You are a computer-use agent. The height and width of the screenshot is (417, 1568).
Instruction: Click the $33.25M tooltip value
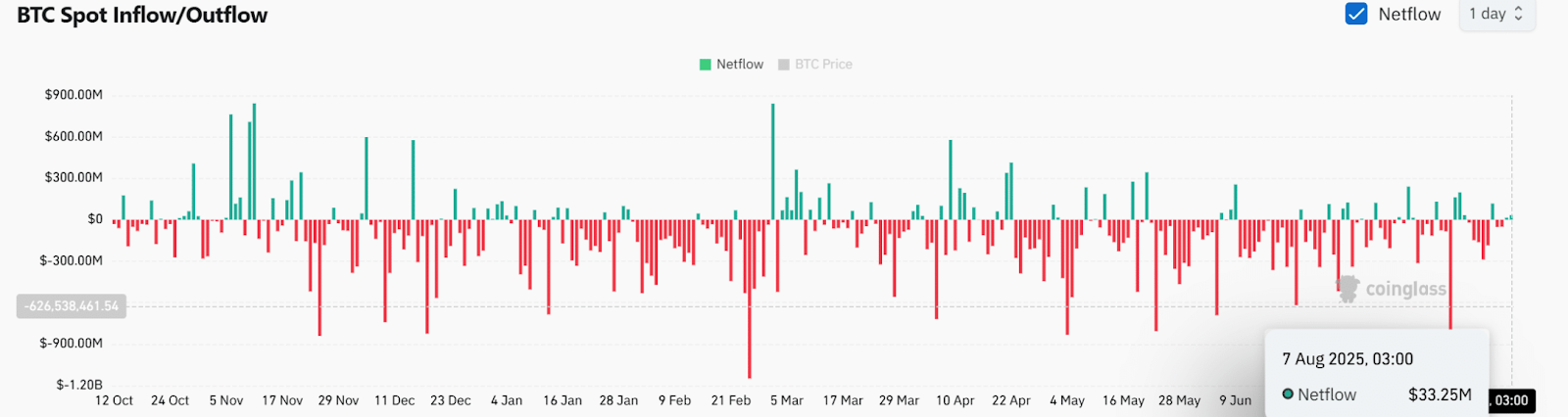coord(1440,394)
